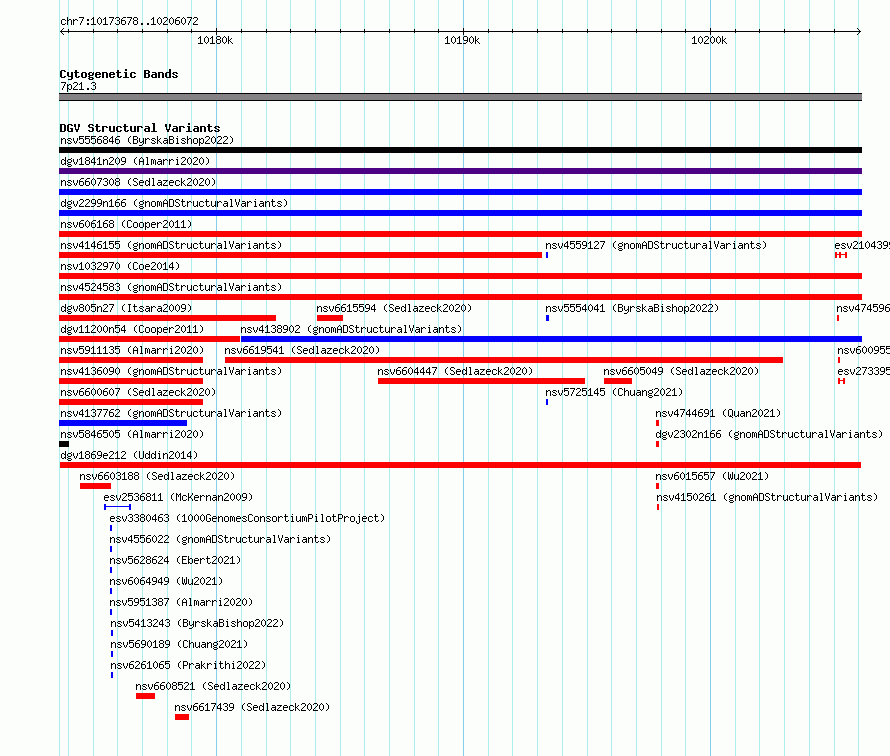The image size is (890, 756).
Task: Select the purple dgv1841n209 variant bar
Action: click(460, 171)
